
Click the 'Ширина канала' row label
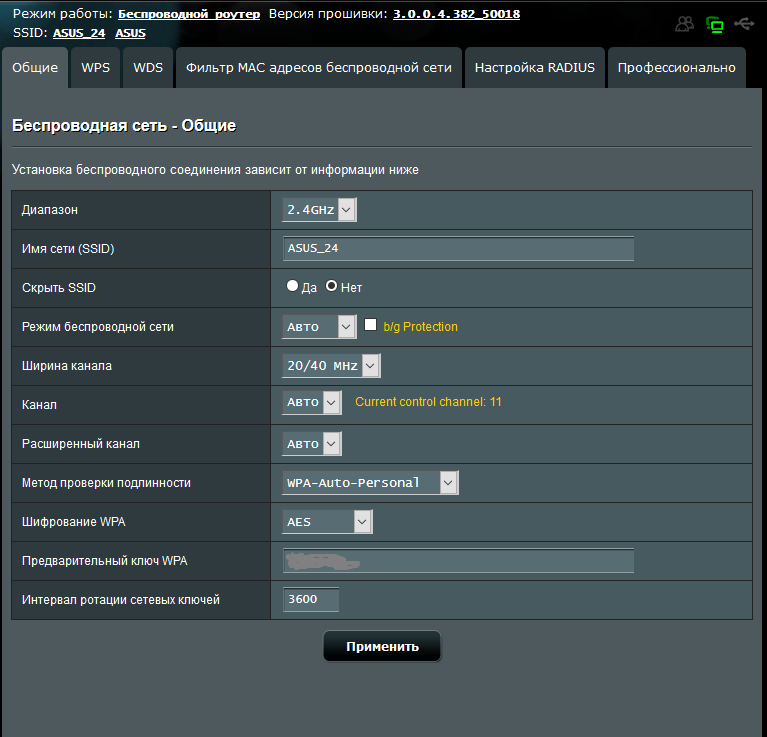click(67, 366)
